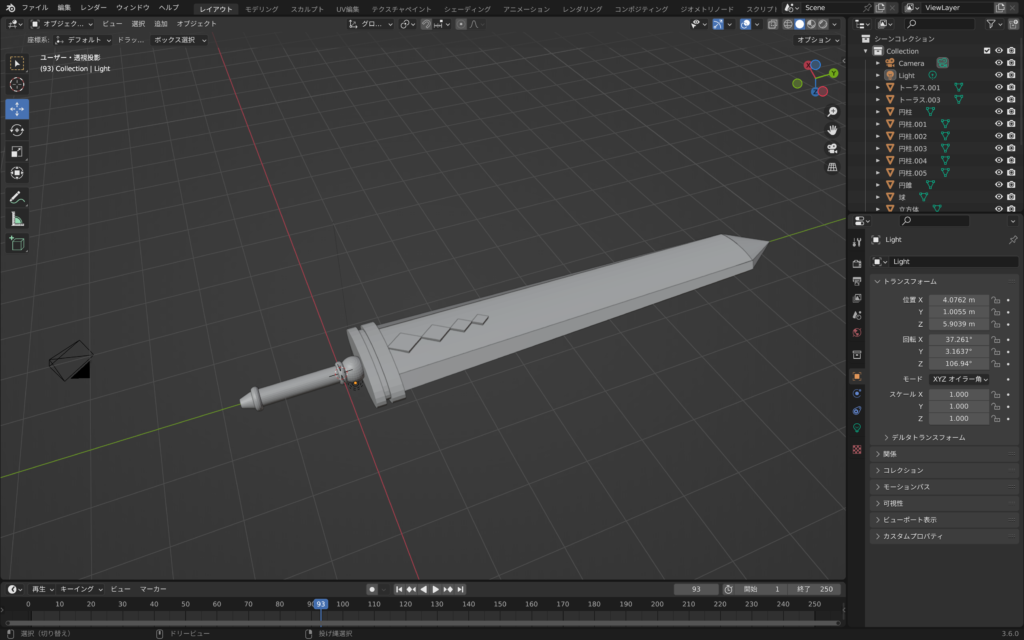Select the combined Transform tool
Viewport: 1024px width, 640px height.
click(17, 173)
